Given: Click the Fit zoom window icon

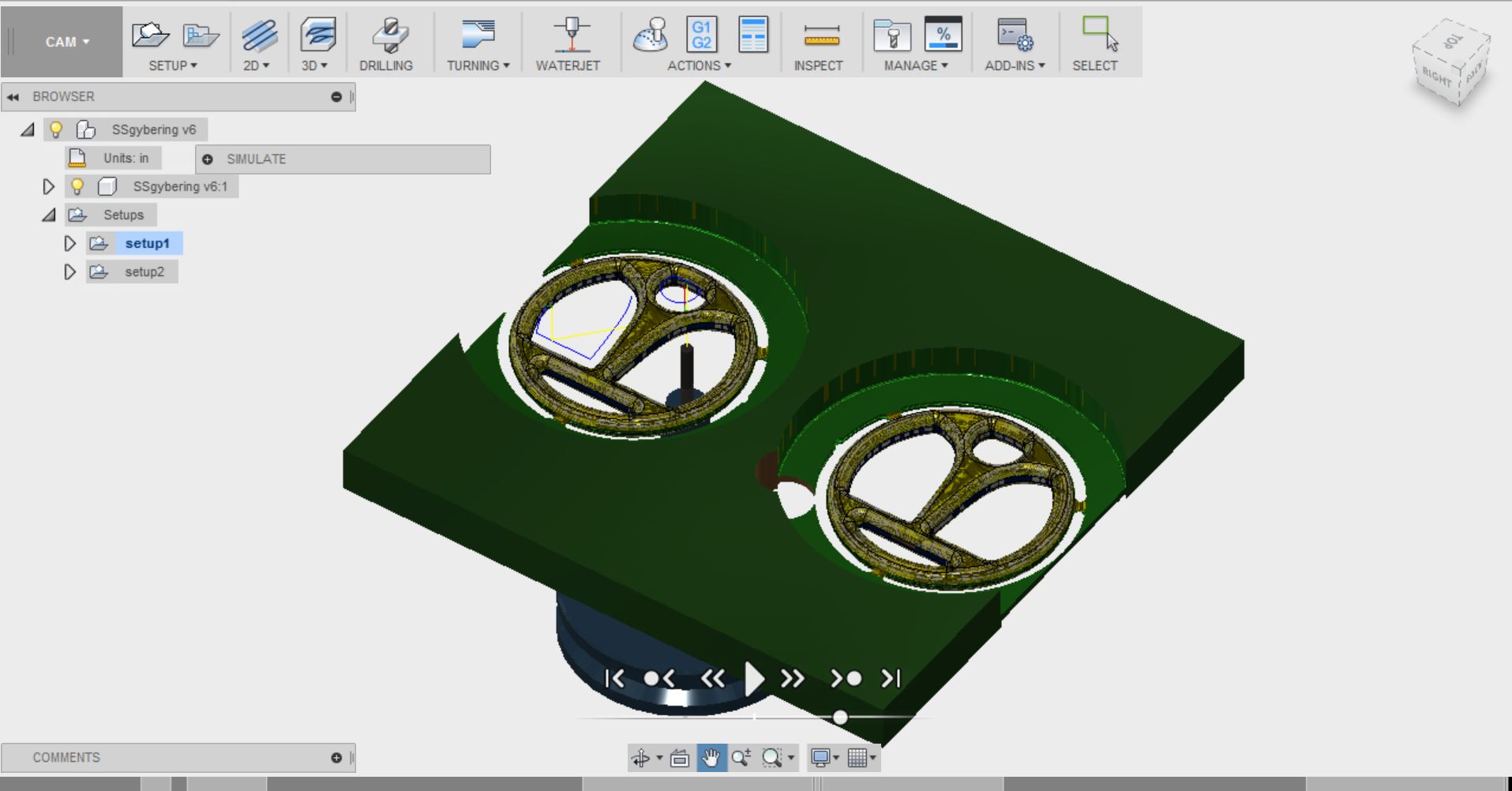Looking at the screenshot, I should tap(772, 758).
